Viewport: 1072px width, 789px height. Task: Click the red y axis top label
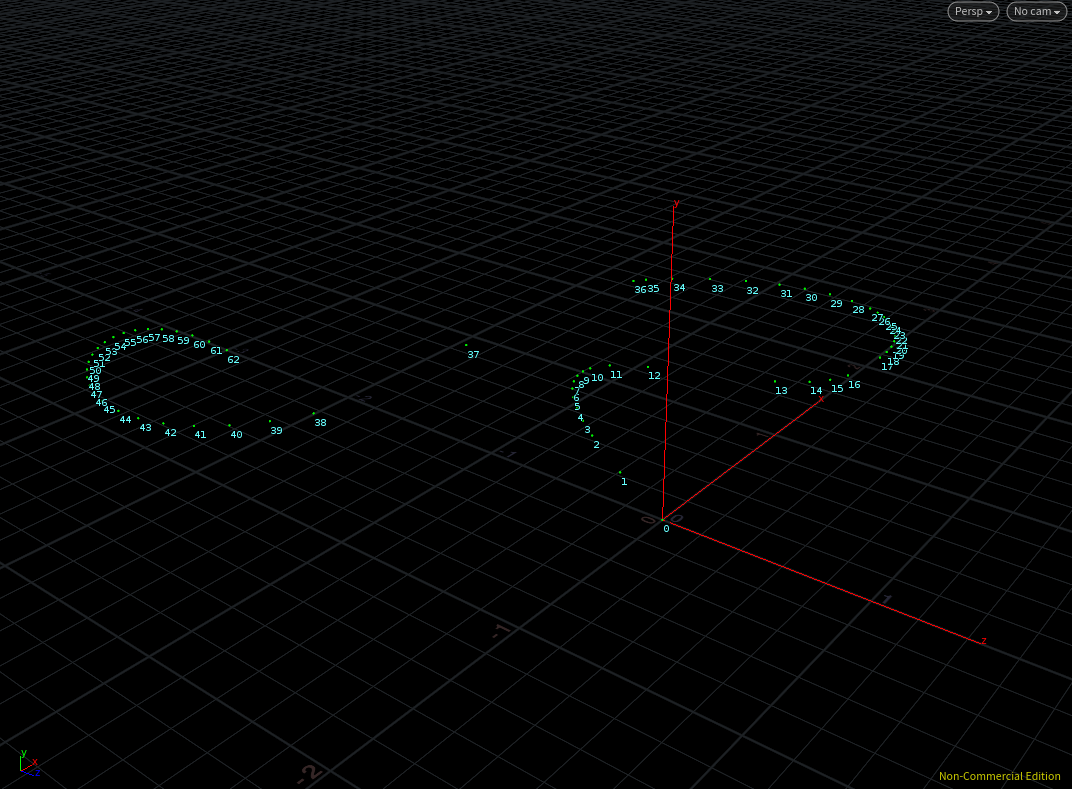676,202
